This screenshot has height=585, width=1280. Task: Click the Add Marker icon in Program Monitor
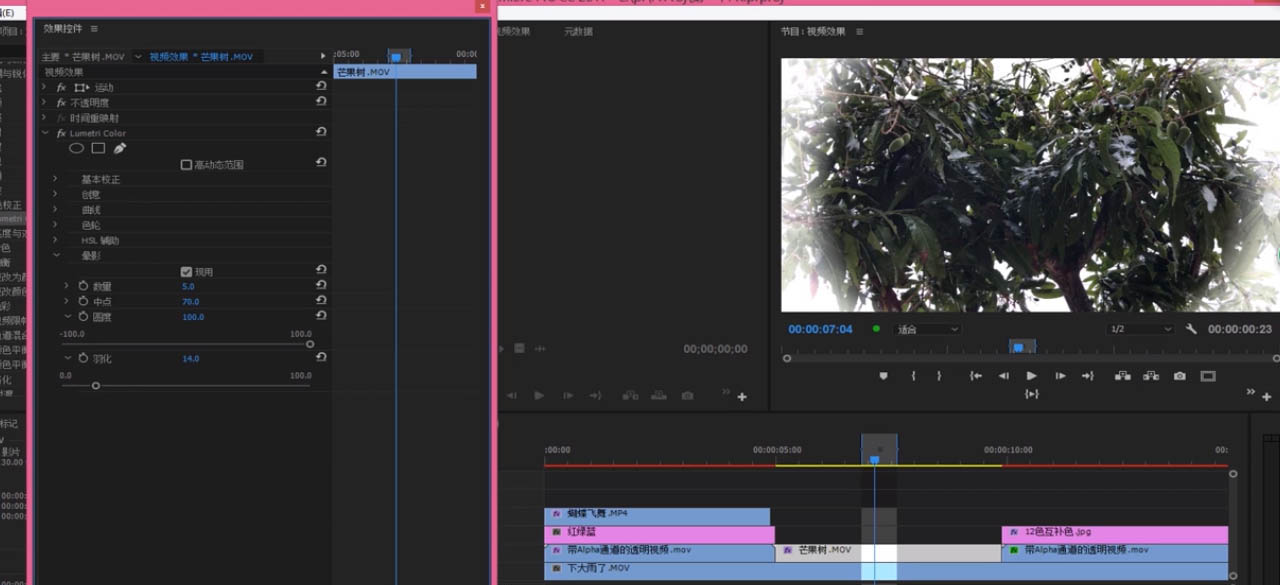click(x=883, y=376)
